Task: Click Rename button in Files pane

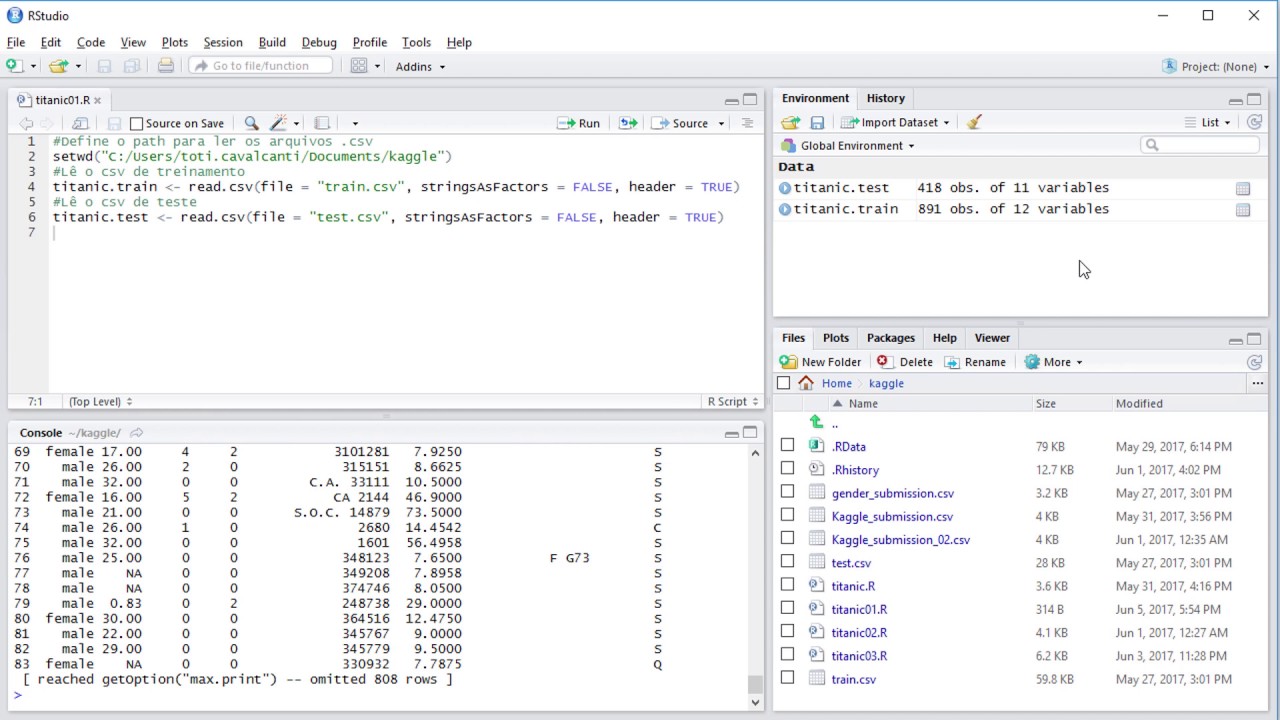Action: [x=975, y=362]
